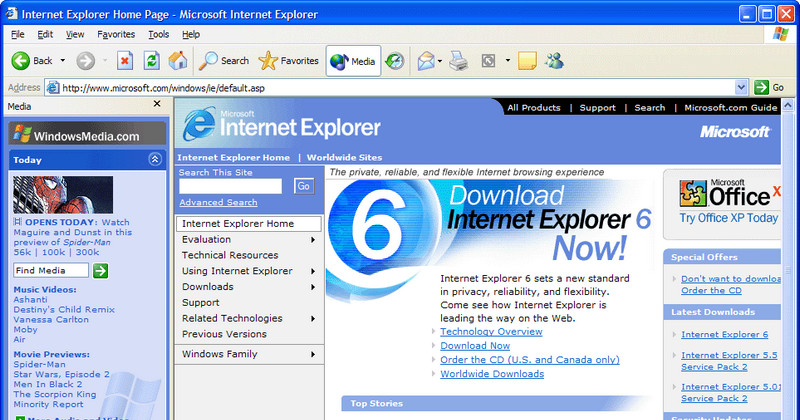
Task: Open History with the clock icon
Action: coord(394,61)
